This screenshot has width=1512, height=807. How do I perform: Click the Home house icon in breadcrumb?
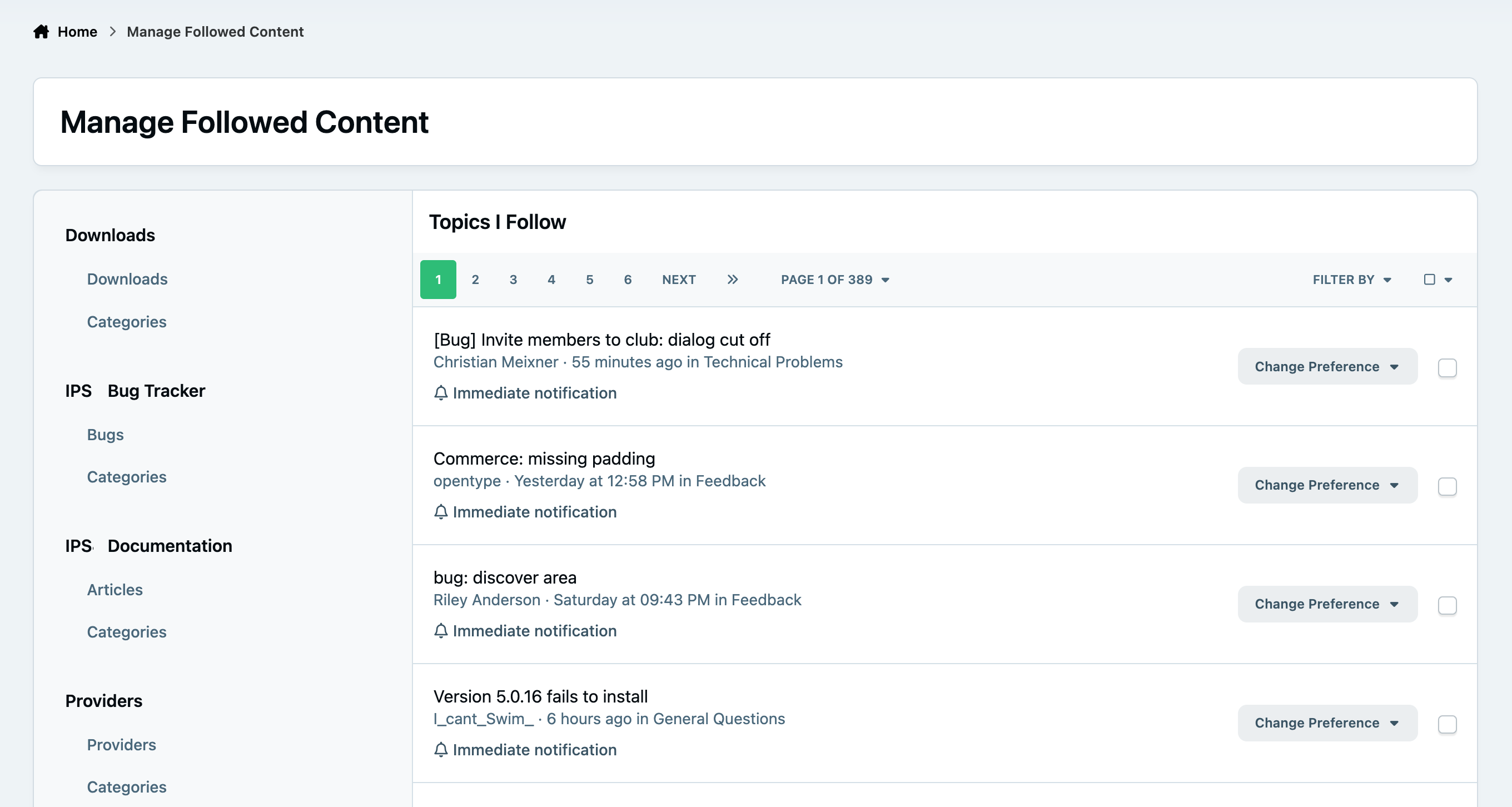[41, 32]
